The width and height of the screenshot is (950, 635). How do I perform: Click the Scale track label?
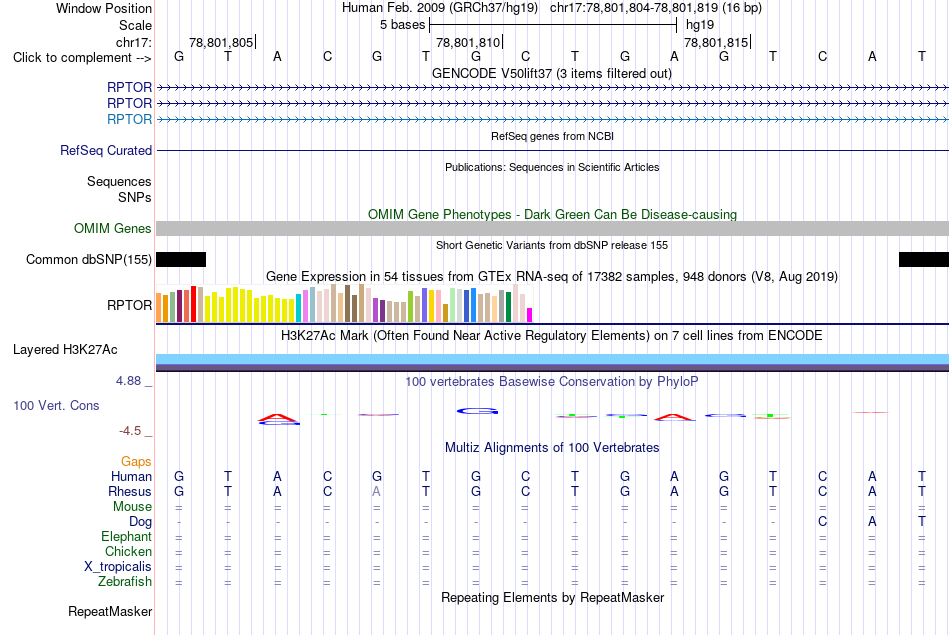tap(135, 25)
